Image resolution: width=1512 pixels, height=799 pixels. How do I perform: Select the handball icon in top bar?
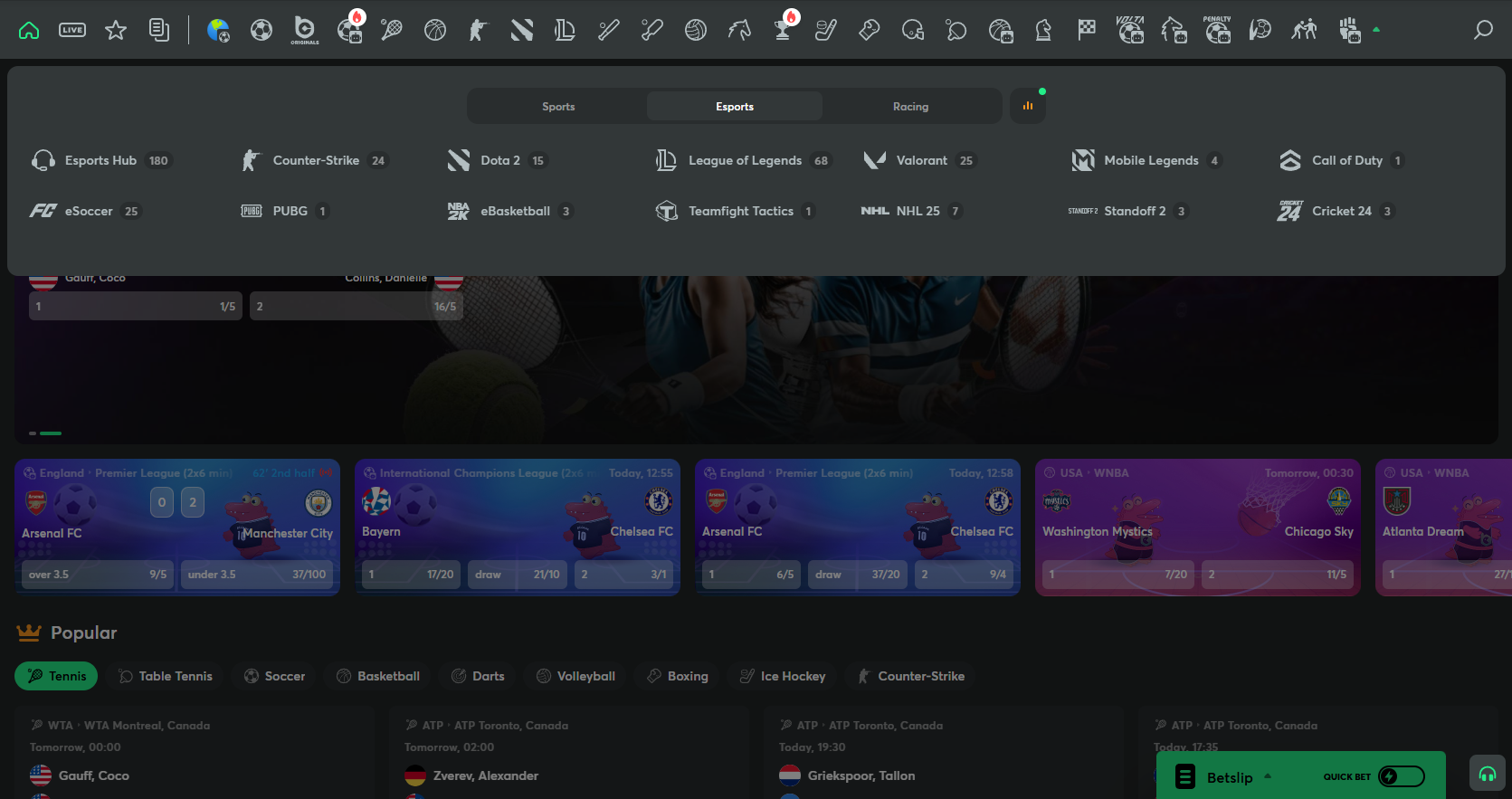tap(1260, 31)
